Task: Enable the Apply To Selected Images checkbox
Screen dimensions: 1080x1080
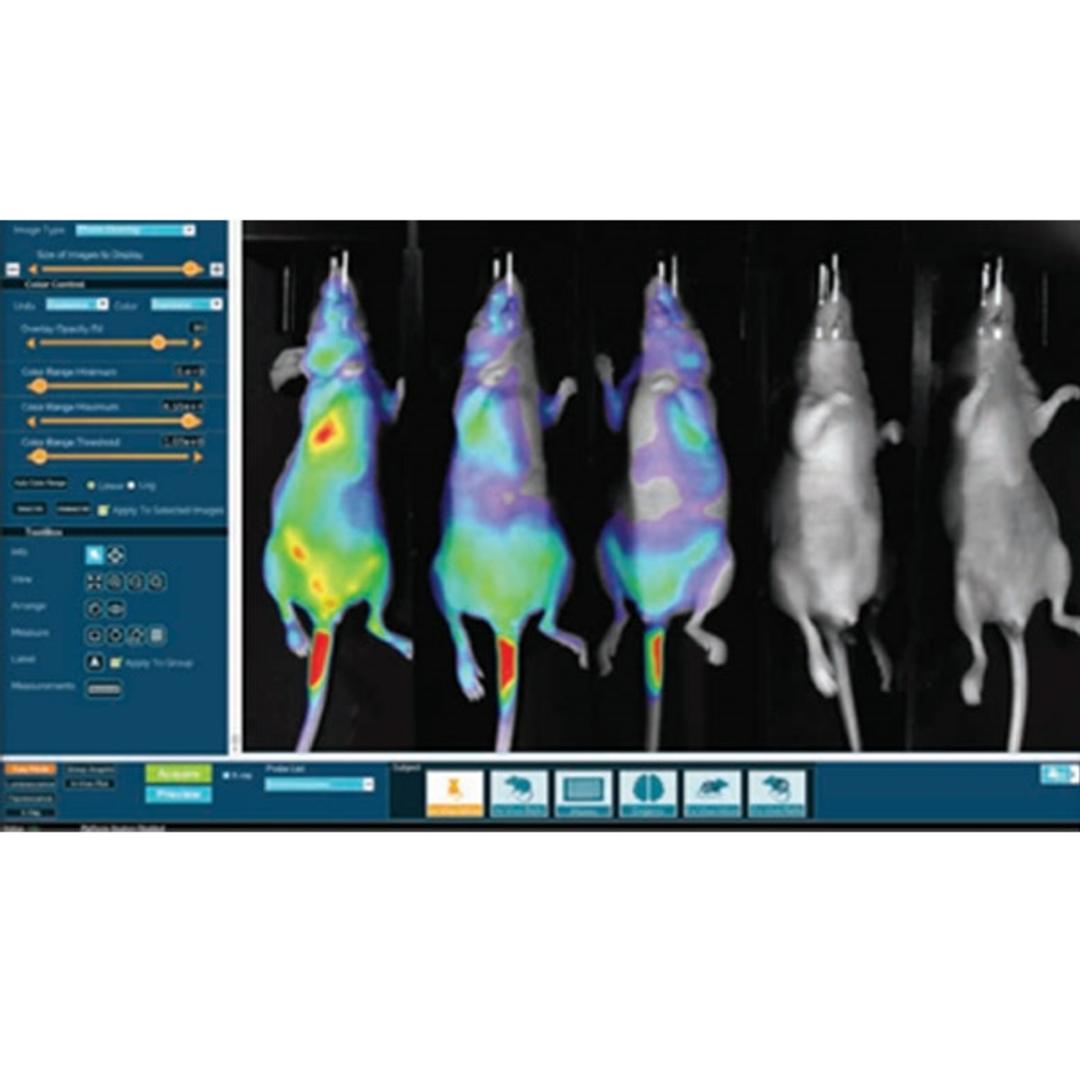Action: [103, 510]
